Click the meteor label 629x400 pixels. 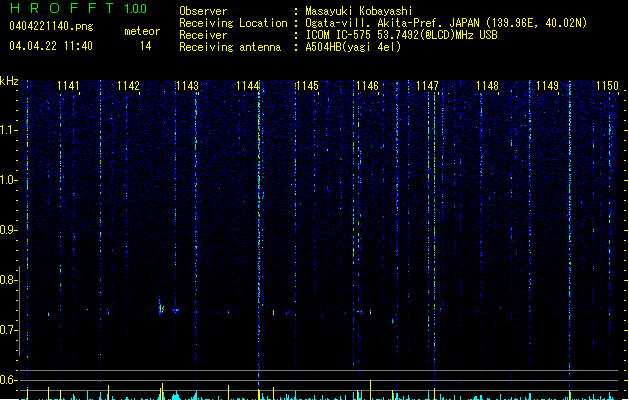click(142, 31)
